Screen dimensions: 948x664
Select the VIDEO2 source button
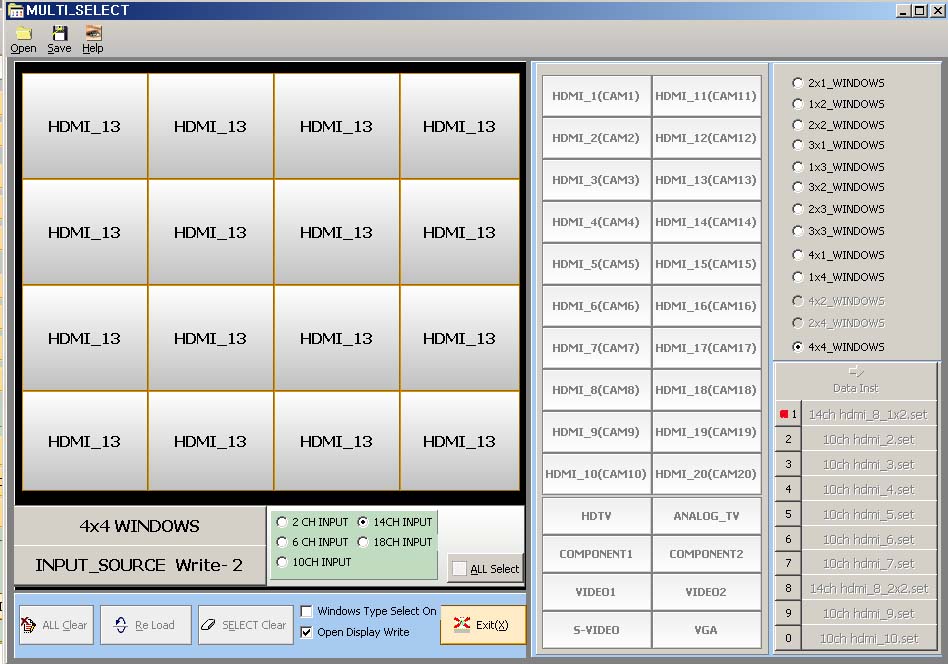point(706,592)
